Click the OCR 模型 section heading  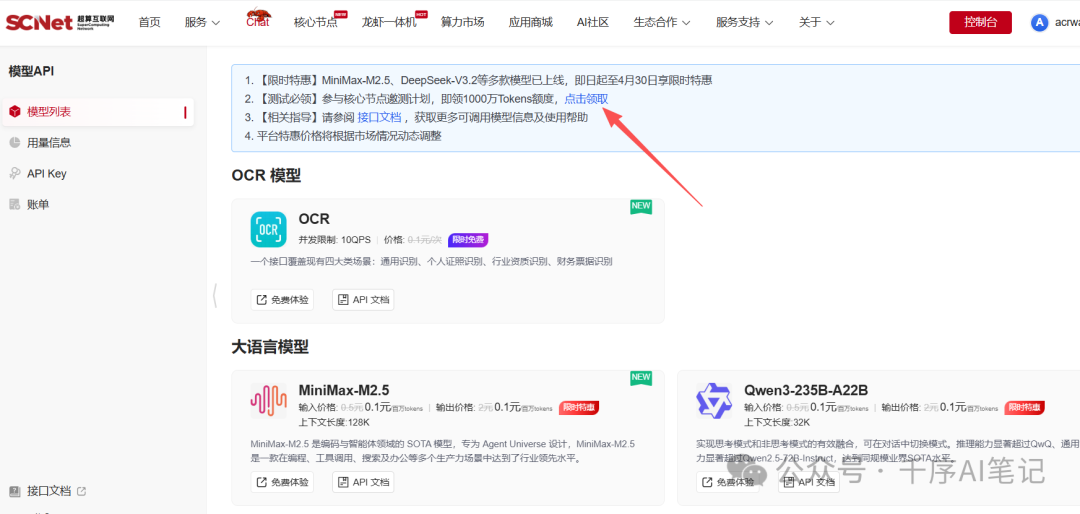[266, 175]
